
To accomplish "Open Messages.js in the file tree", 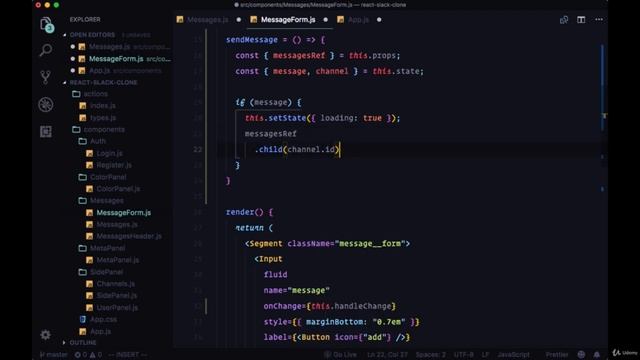I will [117, 224].
